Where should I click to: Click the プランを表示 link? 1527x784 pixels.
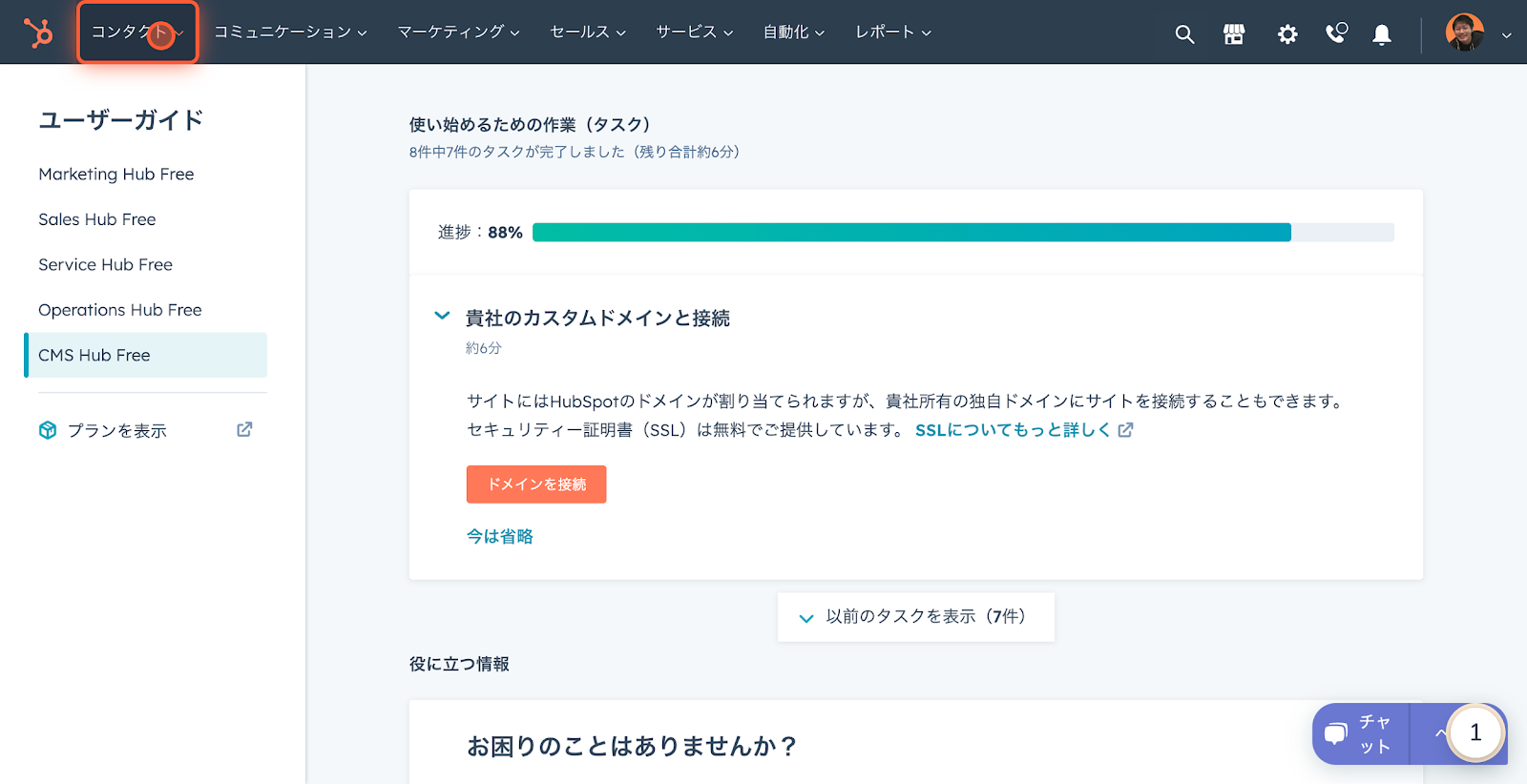pyautogui.click(x=116, y=430)
